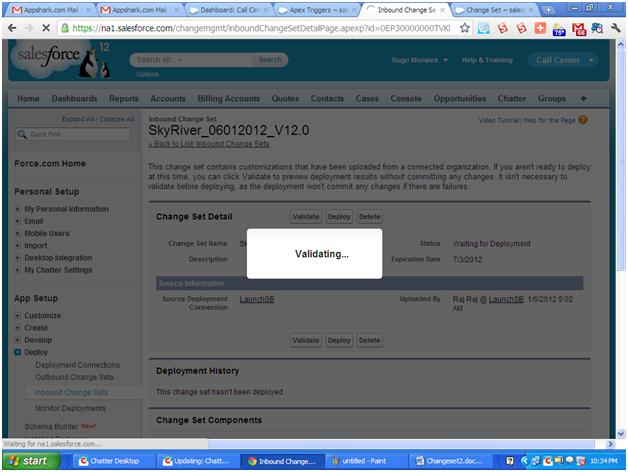Stop page loading with the X button

coord(46,28)
